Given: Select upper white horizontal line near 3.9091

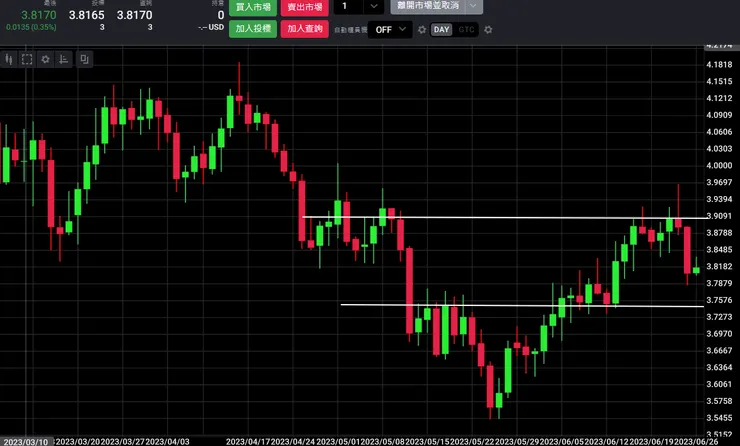Looking at the screenshot, I should (505, 218).
